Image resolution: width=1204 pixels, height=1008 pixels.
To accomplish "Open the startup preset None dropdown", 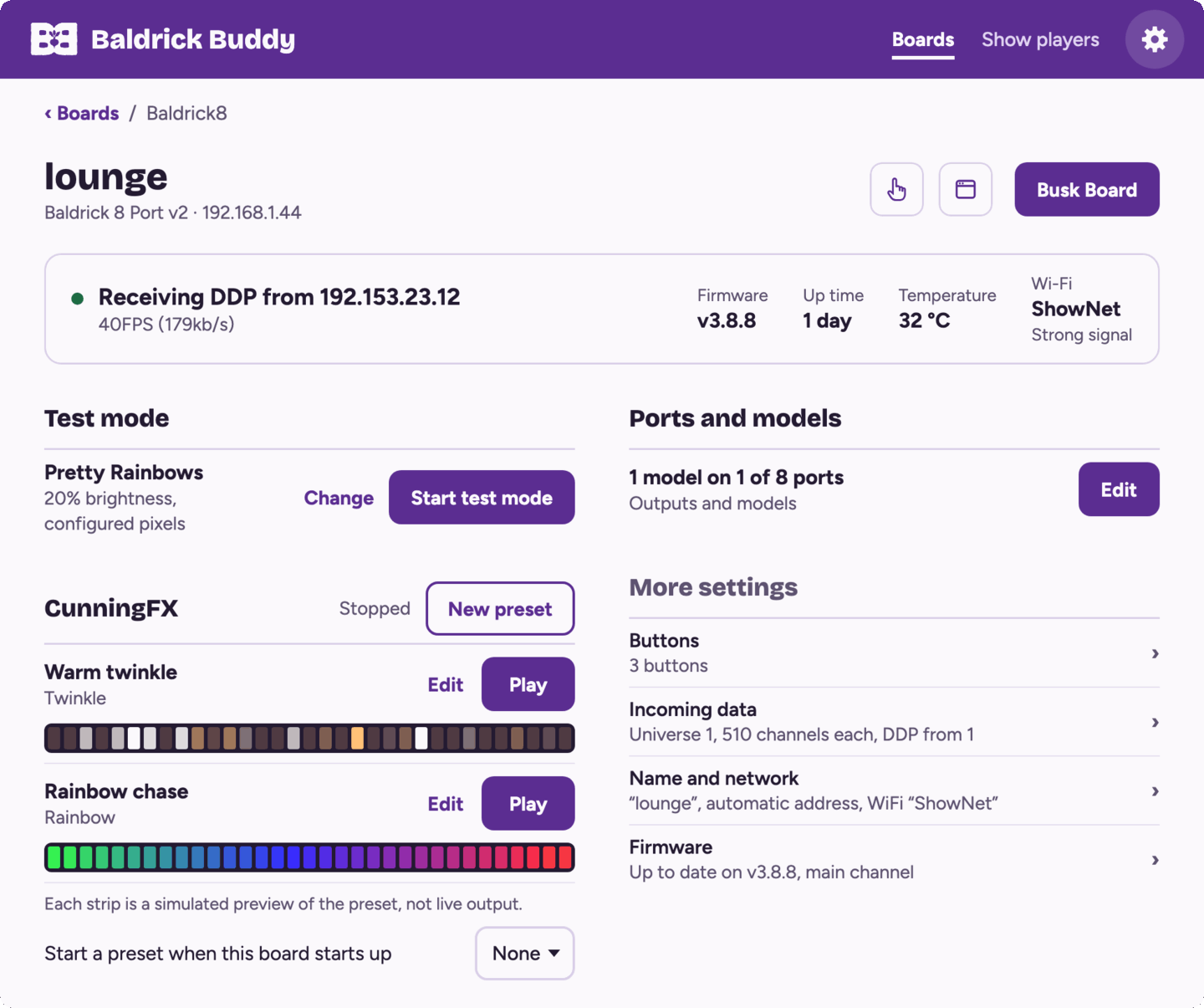I will tap(525, 953).
